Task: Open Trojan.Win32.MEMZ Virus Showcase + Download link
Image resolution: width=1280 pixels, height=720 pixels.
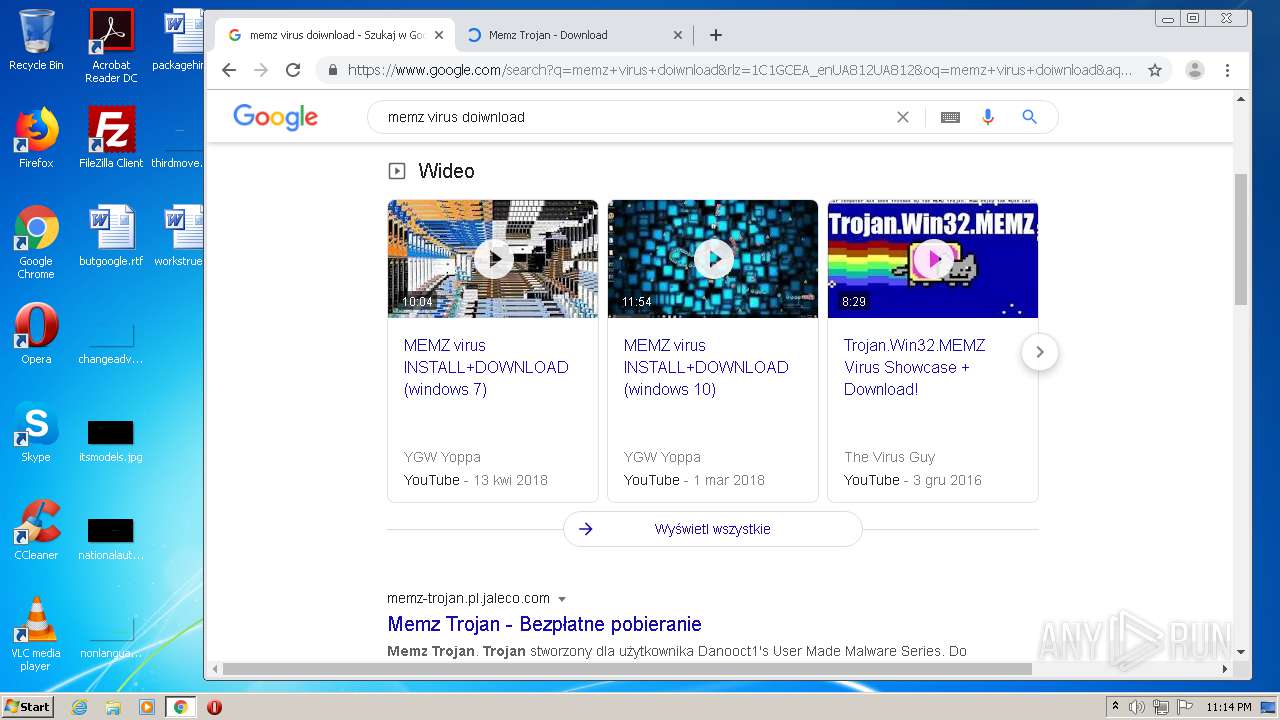Action: click(x=914, y=367)
